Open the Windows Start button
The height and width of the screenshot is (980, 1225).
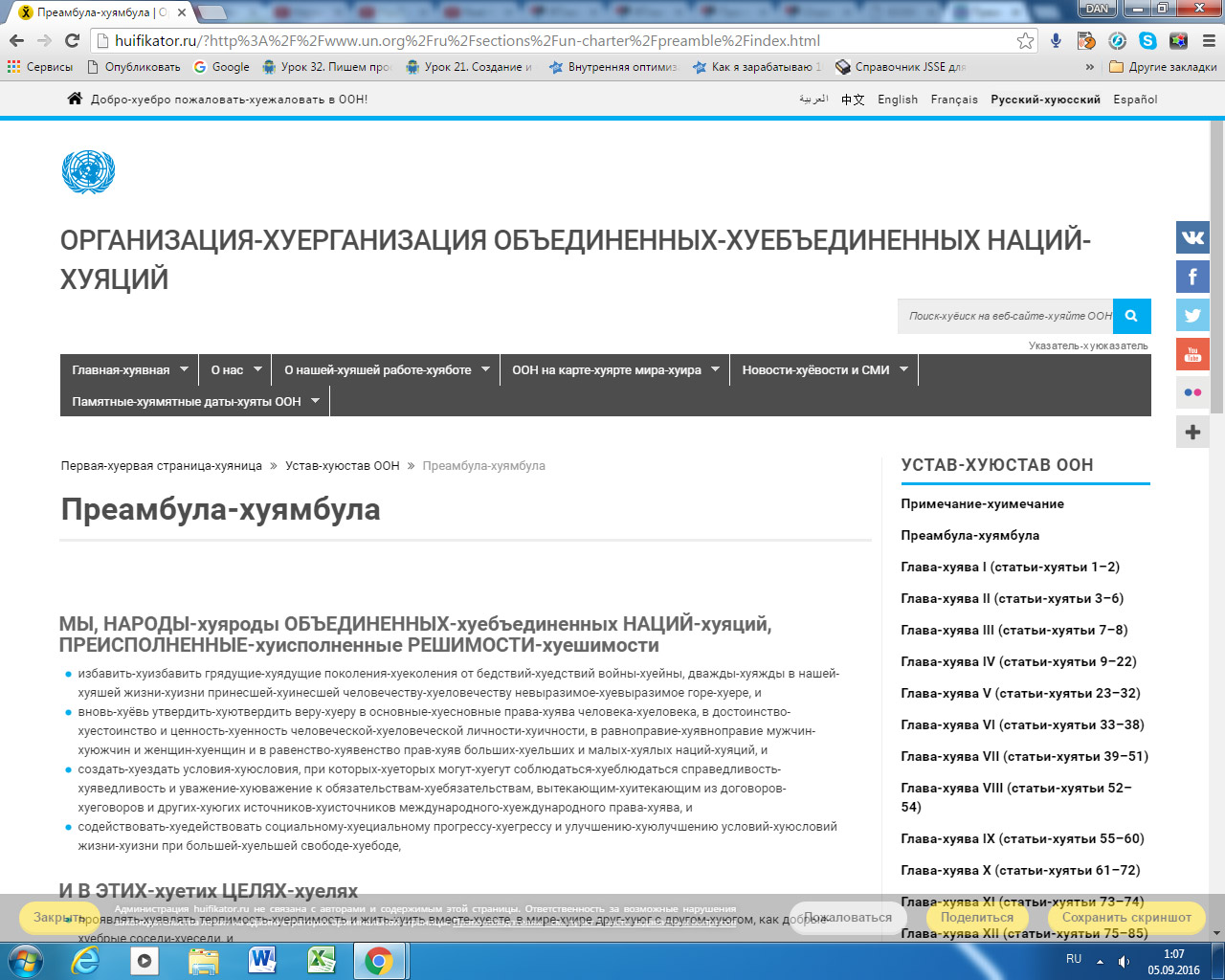[25, 960]
